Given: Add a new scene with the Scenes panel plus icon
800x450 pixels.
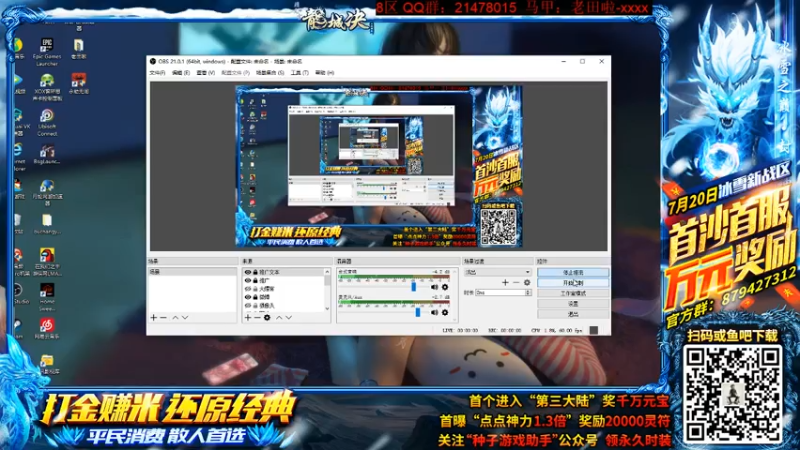Looking at the screenshot, I should 154,317.
